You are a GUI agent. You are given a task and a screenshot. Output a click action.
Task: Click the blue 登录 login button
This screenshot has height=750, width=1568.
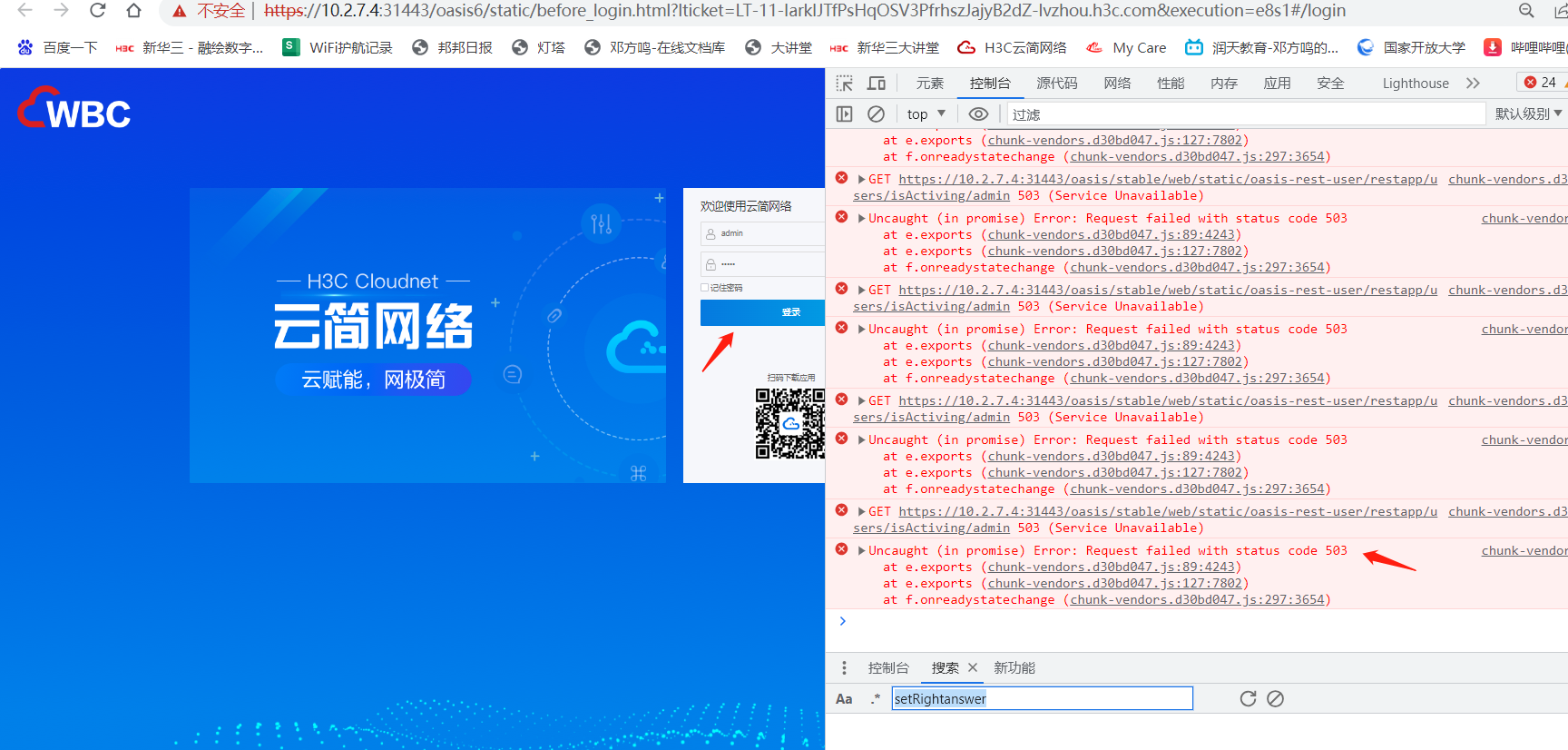pyautogui.click(x=762, y=312)
